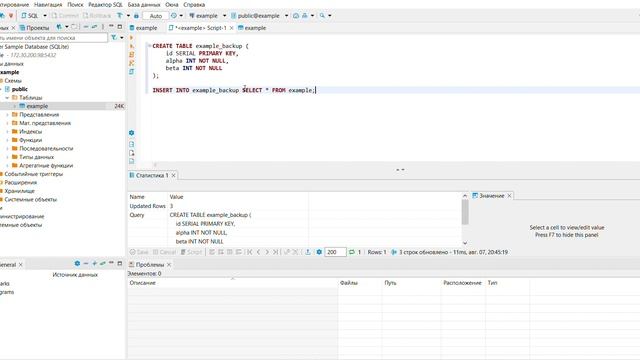Close the Проблемы tab
This screenshot has height=360, width=640.
click(x=169, y=265)
